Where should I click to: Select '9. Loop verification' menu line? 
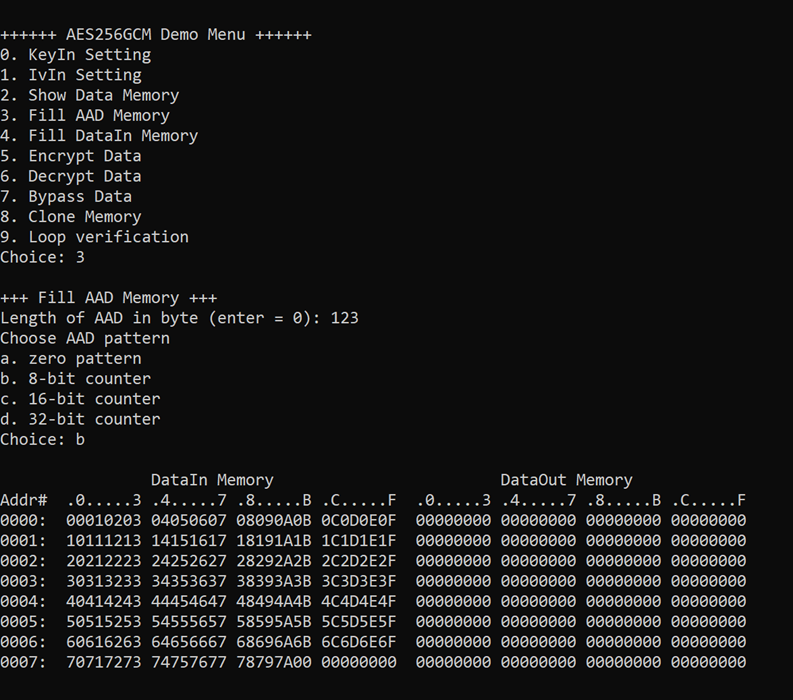(94, 237)
